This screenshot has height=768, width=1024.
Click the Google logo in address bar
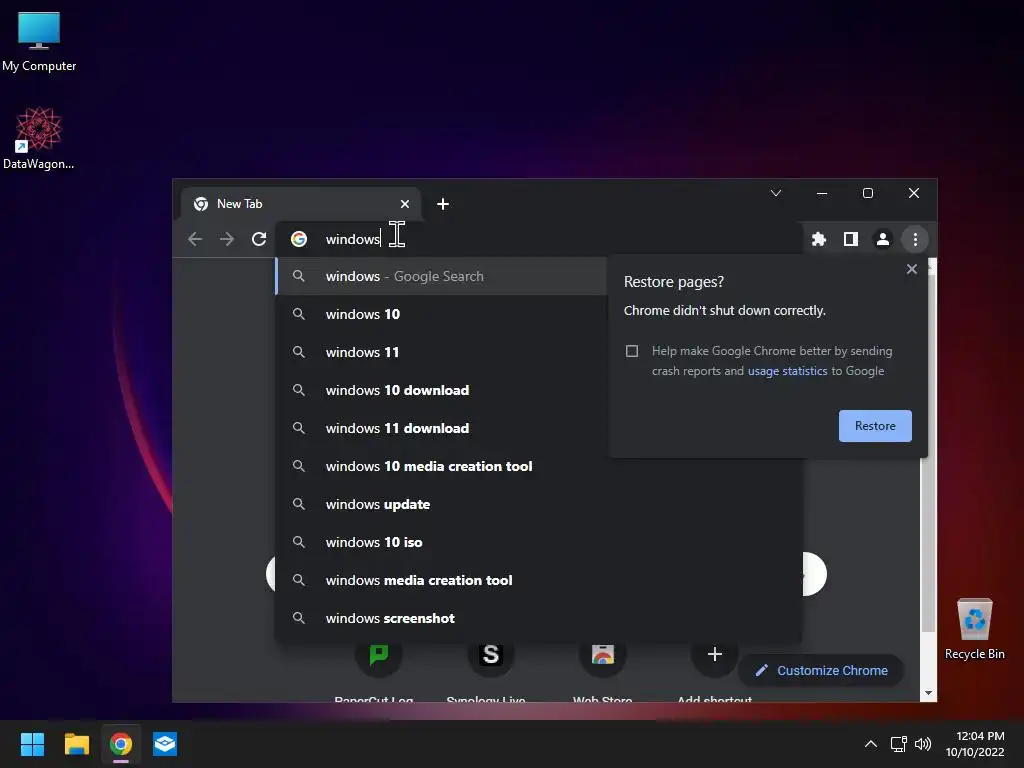299,239
